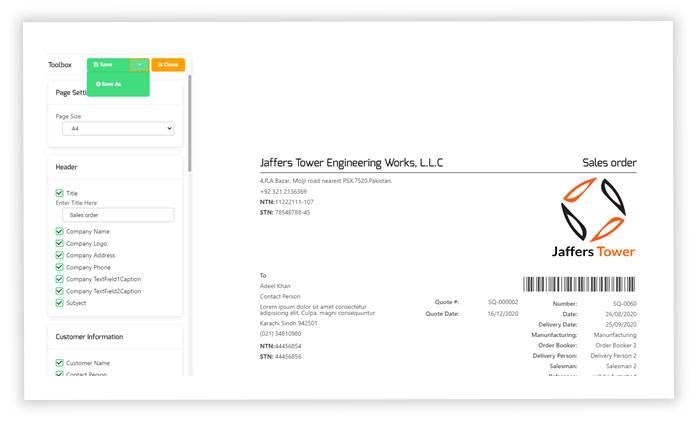Click the company address line in the preview

326,181
